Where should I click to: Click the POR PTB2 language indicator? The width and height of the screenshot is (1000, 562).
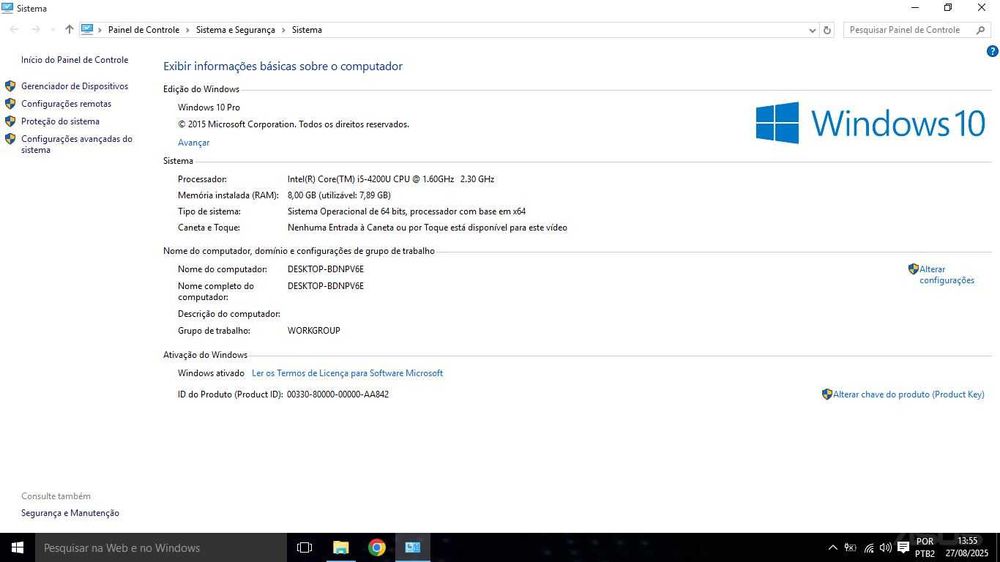pos(925,547)
